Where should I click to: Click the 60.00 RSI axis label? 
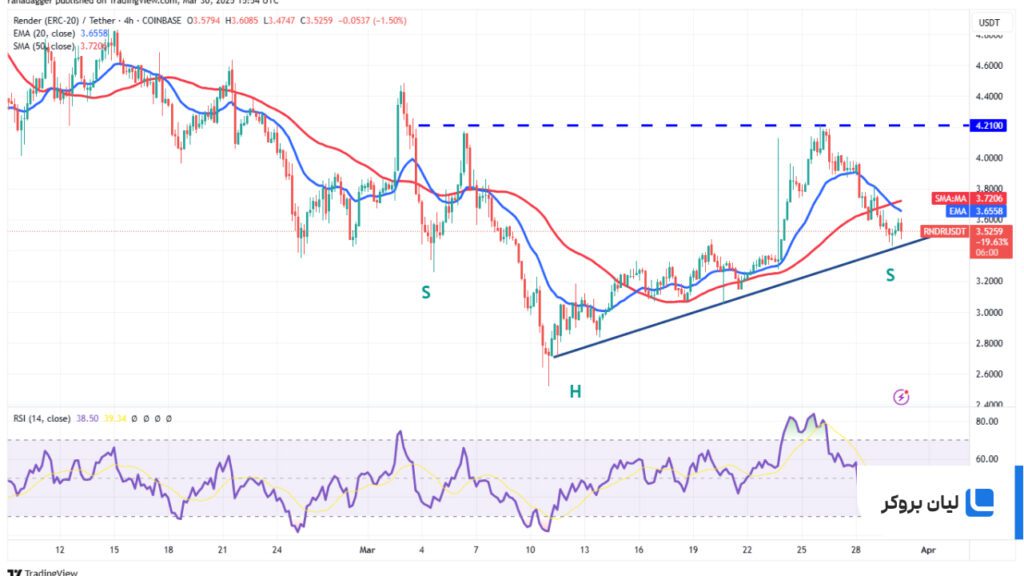point(987,459)
